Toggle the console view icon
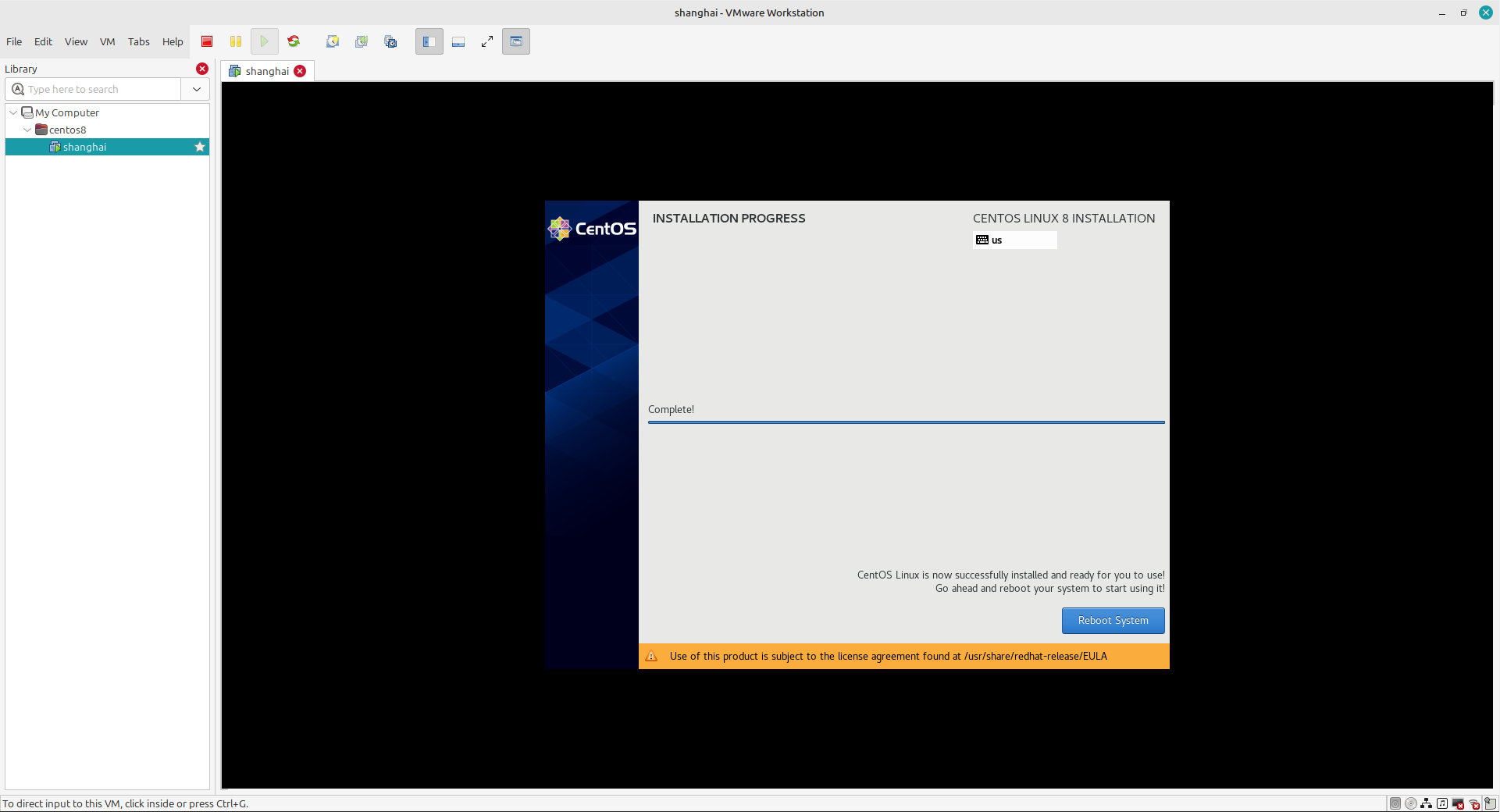The image size is (1500, 812). point(516,41)
